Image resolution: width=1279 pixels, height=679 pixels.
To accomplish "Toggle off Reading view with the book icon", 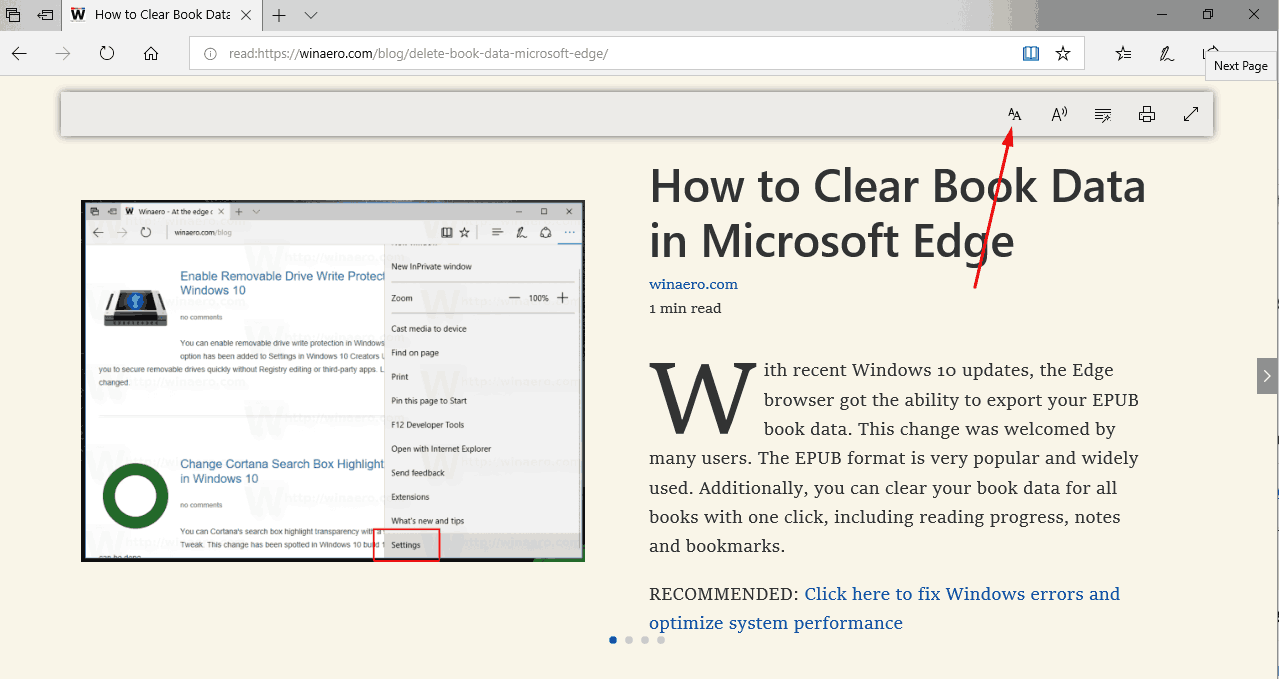I will [1030, 53].
